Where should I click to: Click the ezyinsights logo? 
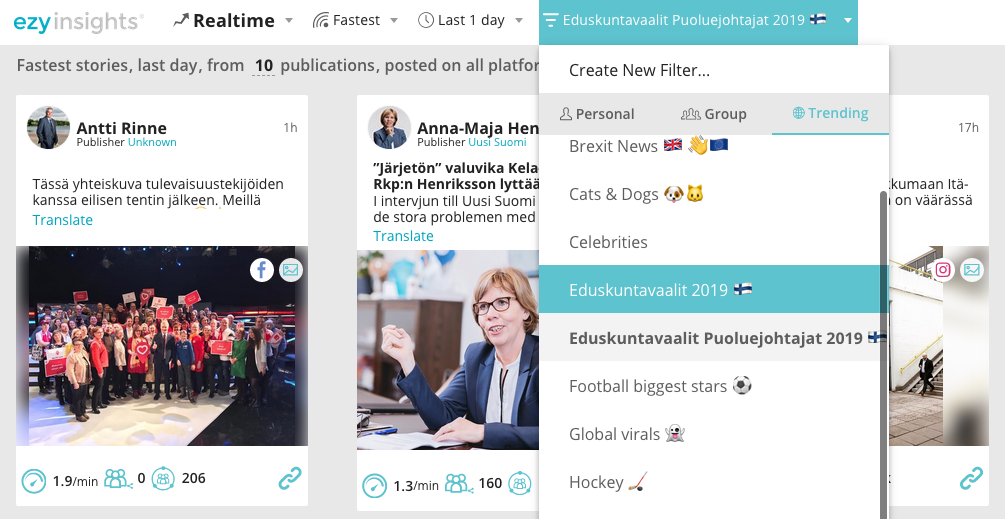point(78,22)
